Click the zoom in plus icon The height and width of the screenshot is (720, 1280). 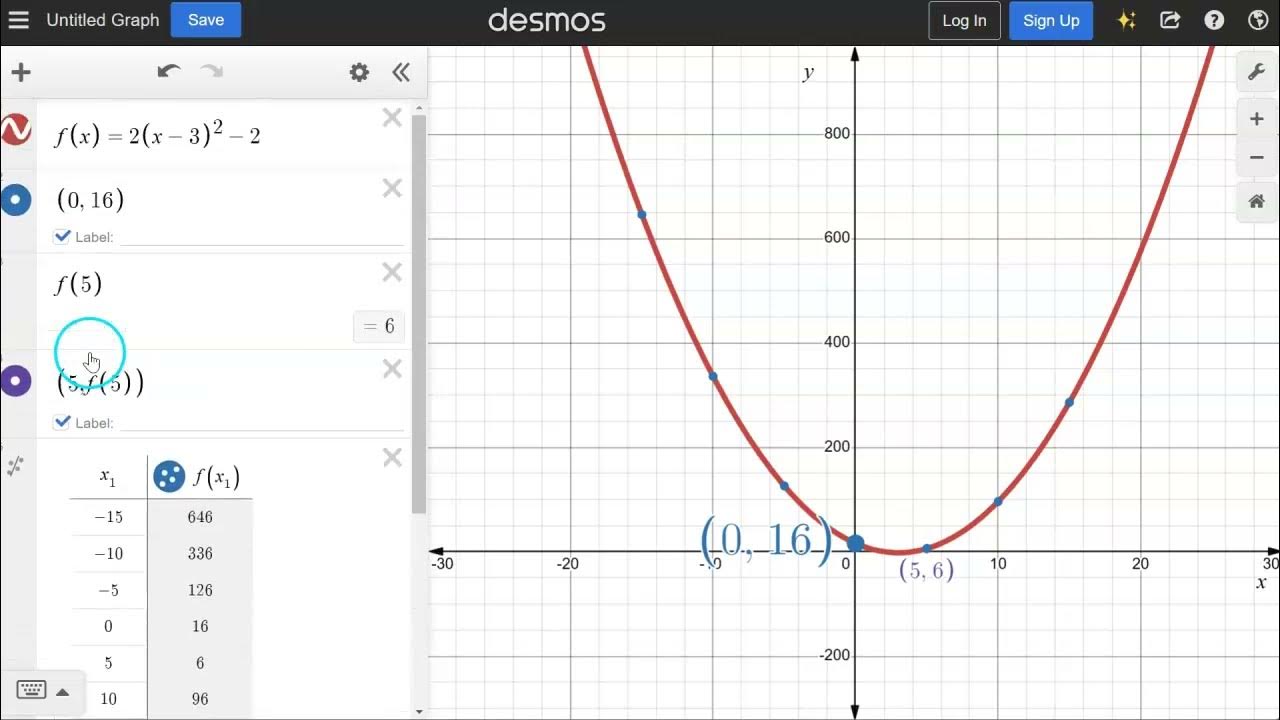(1256, 118)
